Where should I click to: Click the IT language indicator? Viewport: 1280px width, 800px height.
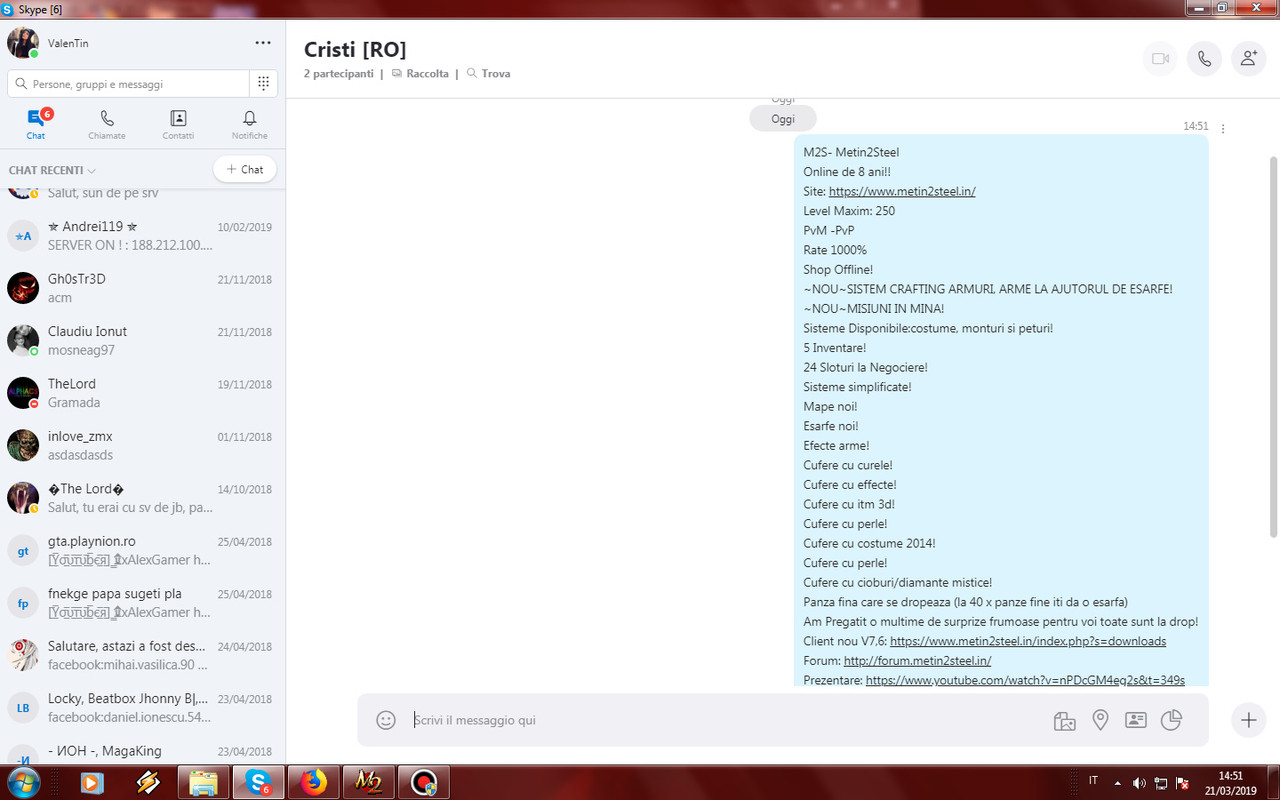[1093, 781]
